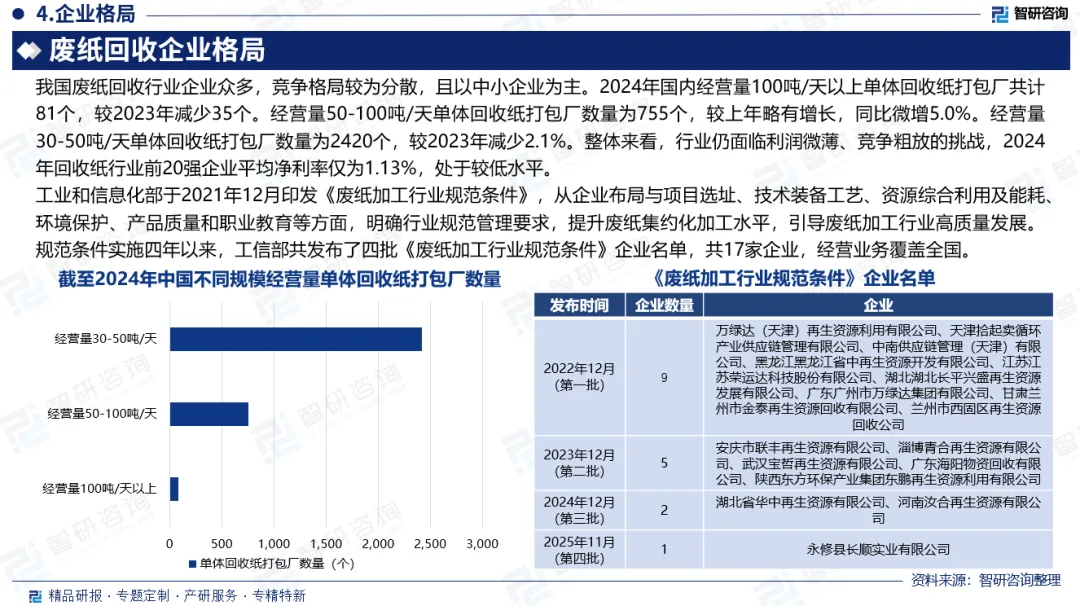Click the 智研咨询 brand name at top right
The image size is (1080, 606).
pyautogui.click(x=1040, y=14)
